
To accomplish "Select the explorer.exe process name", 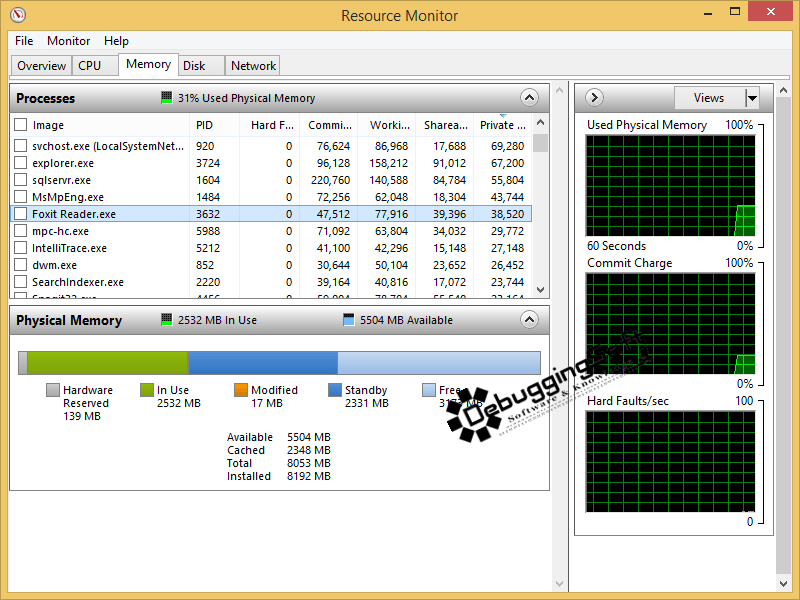I will pos(63,163).
